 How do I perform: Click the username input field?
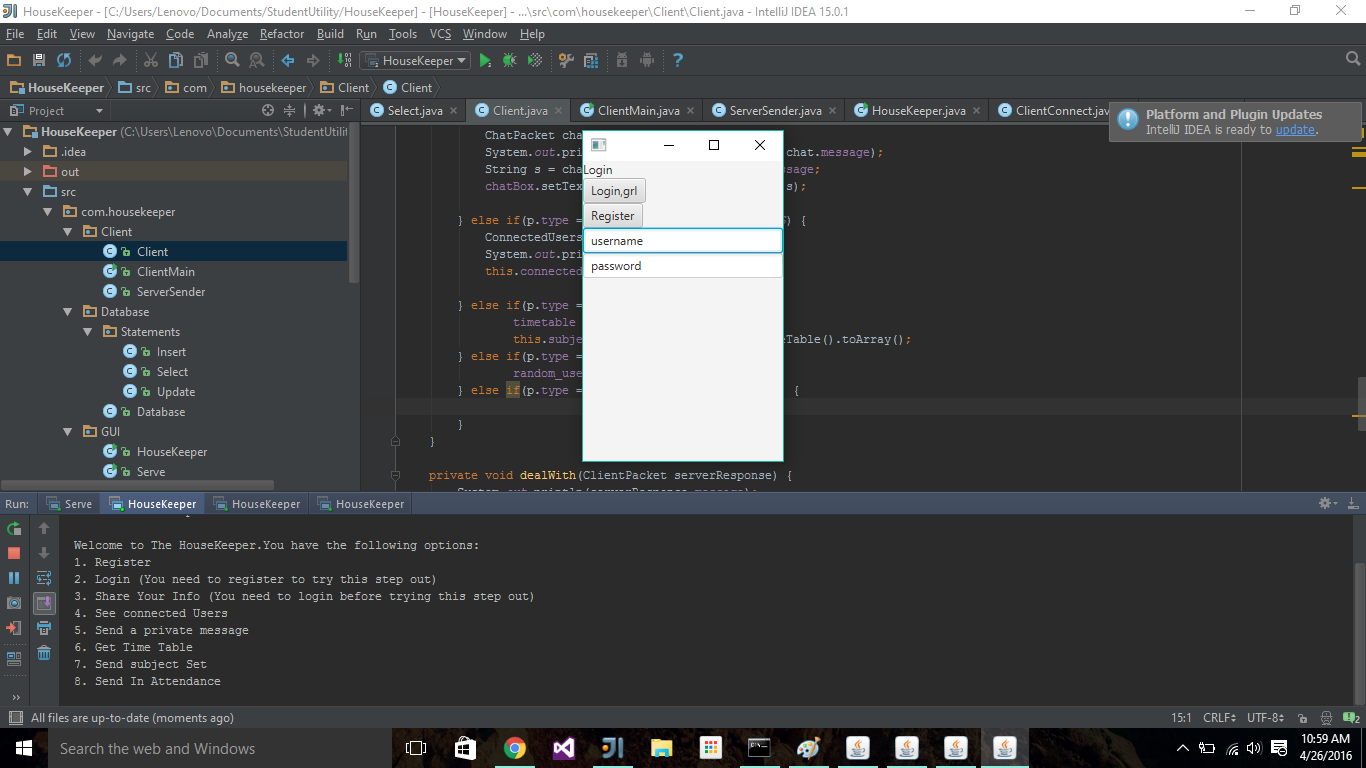683,241
